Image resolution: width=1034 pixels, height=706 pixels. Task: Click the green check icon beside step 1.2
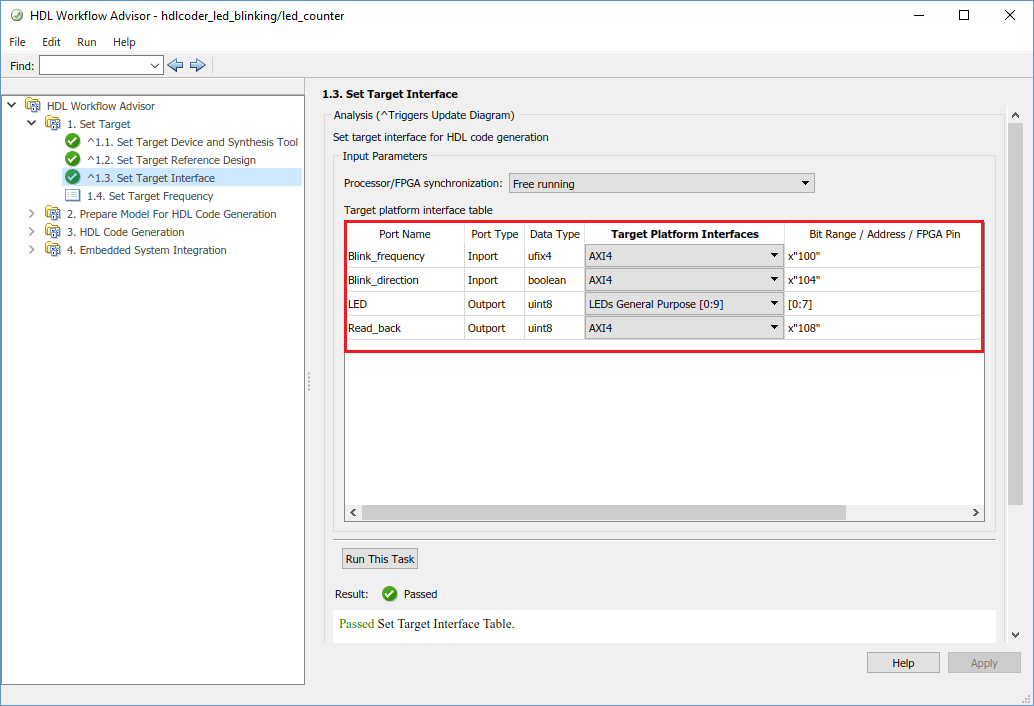click(x=73, y=160)
